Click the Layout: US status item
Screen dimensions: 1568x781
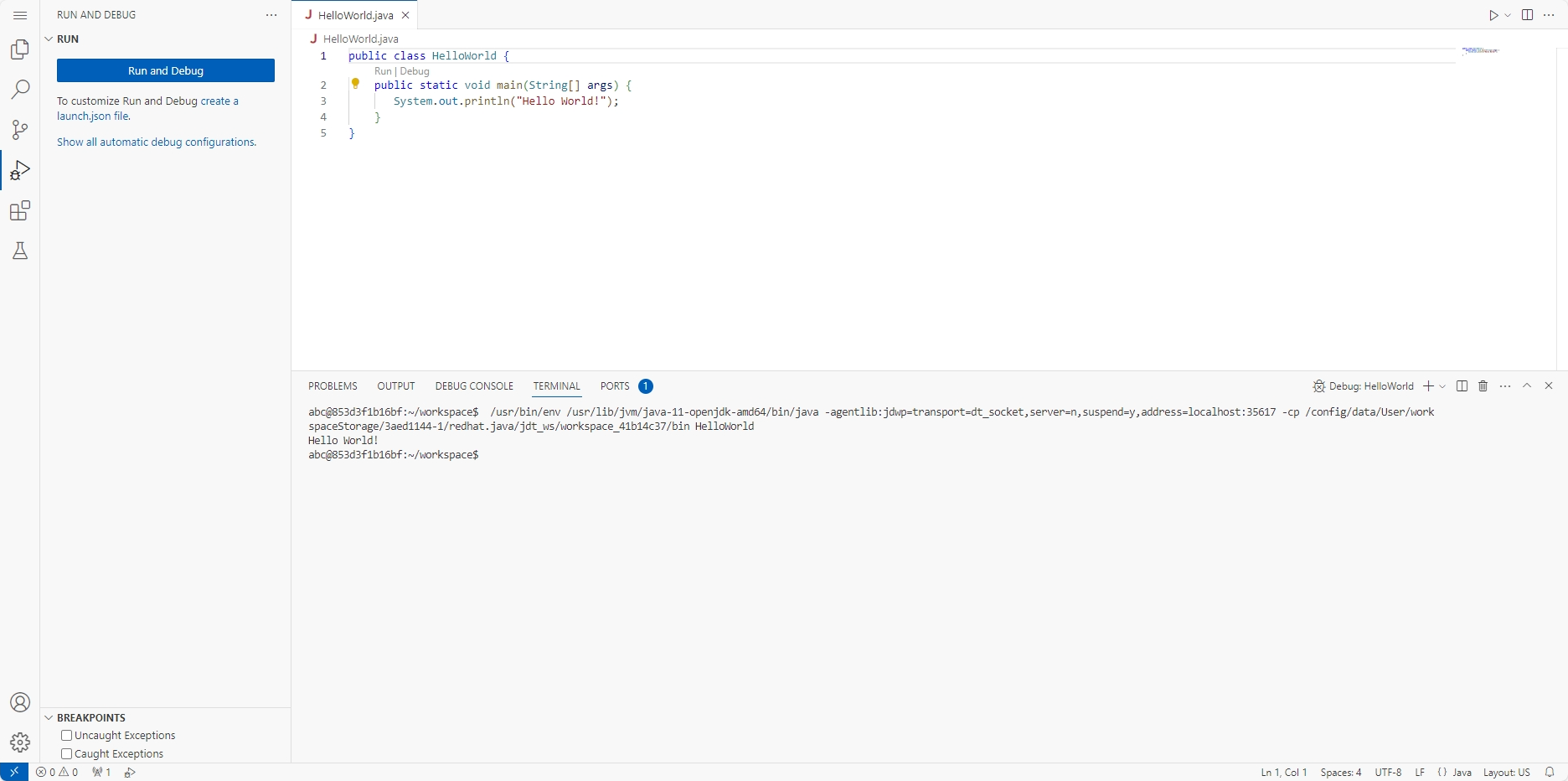(1506, 773)
